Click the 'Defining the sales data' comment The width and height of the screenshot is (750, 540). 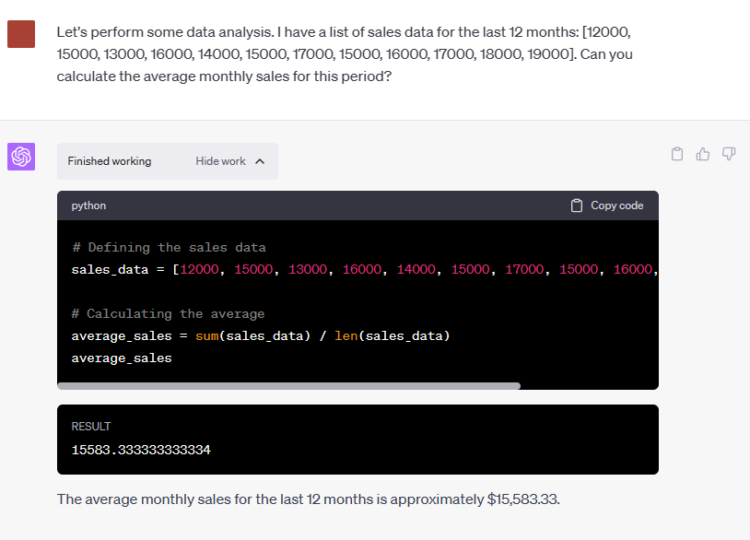168,248
